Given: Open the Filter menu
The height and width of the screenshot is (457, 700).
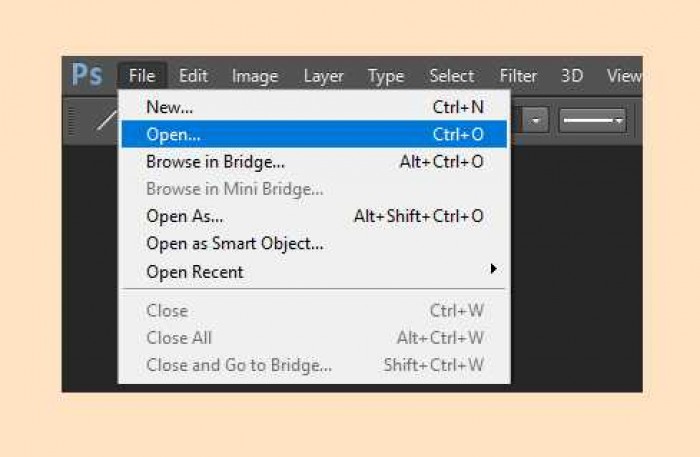Looking at the screenshot, I should (518, 75).
